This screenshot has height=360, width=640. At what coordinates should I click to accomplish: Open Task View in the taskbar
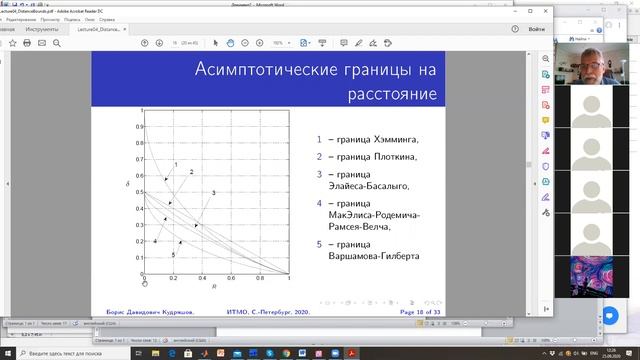click(x=139, y=353)
